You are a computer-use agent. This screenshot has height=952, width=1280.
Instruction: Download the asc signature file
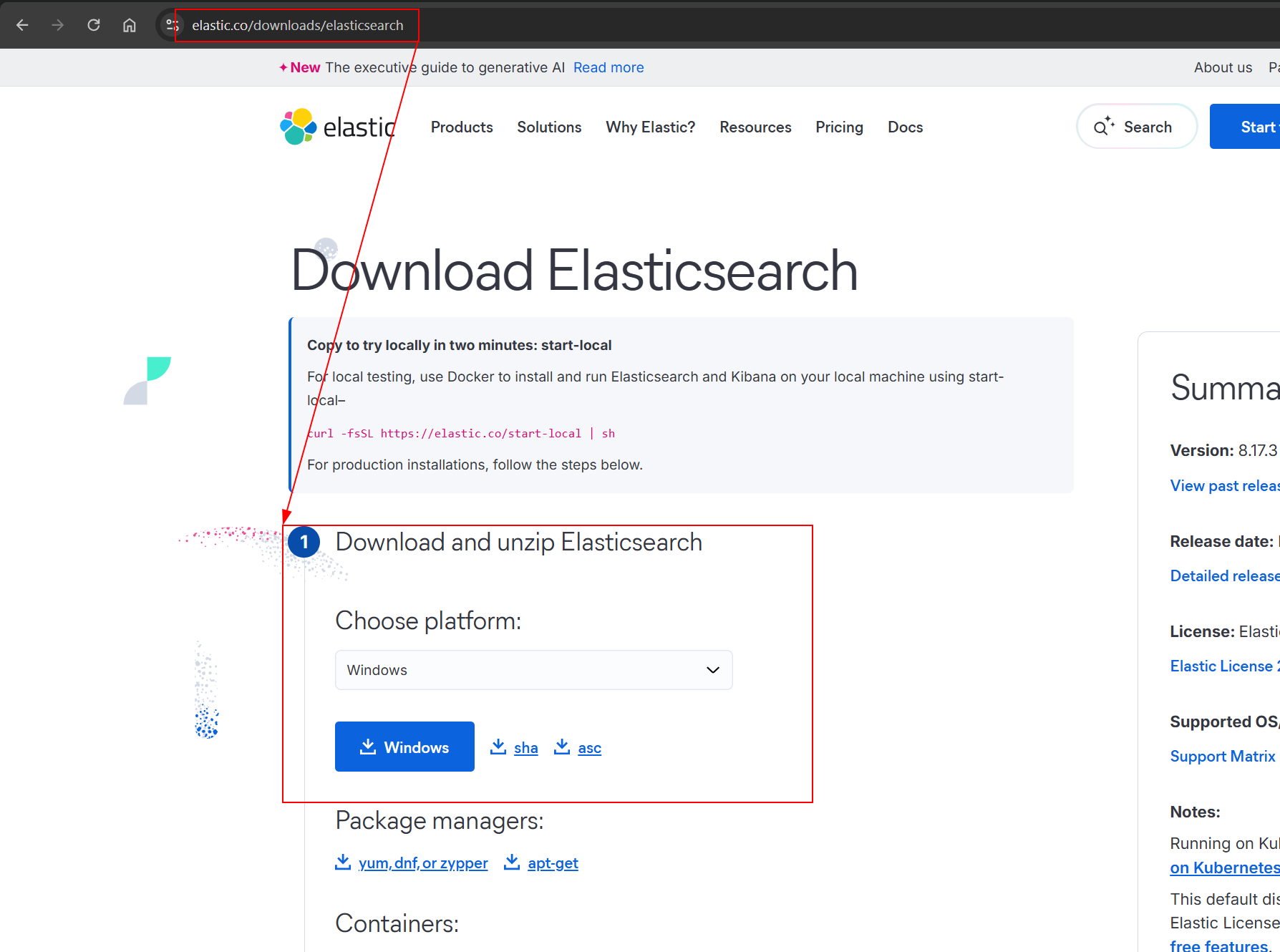pyautogui.click(x=589, y=748)
